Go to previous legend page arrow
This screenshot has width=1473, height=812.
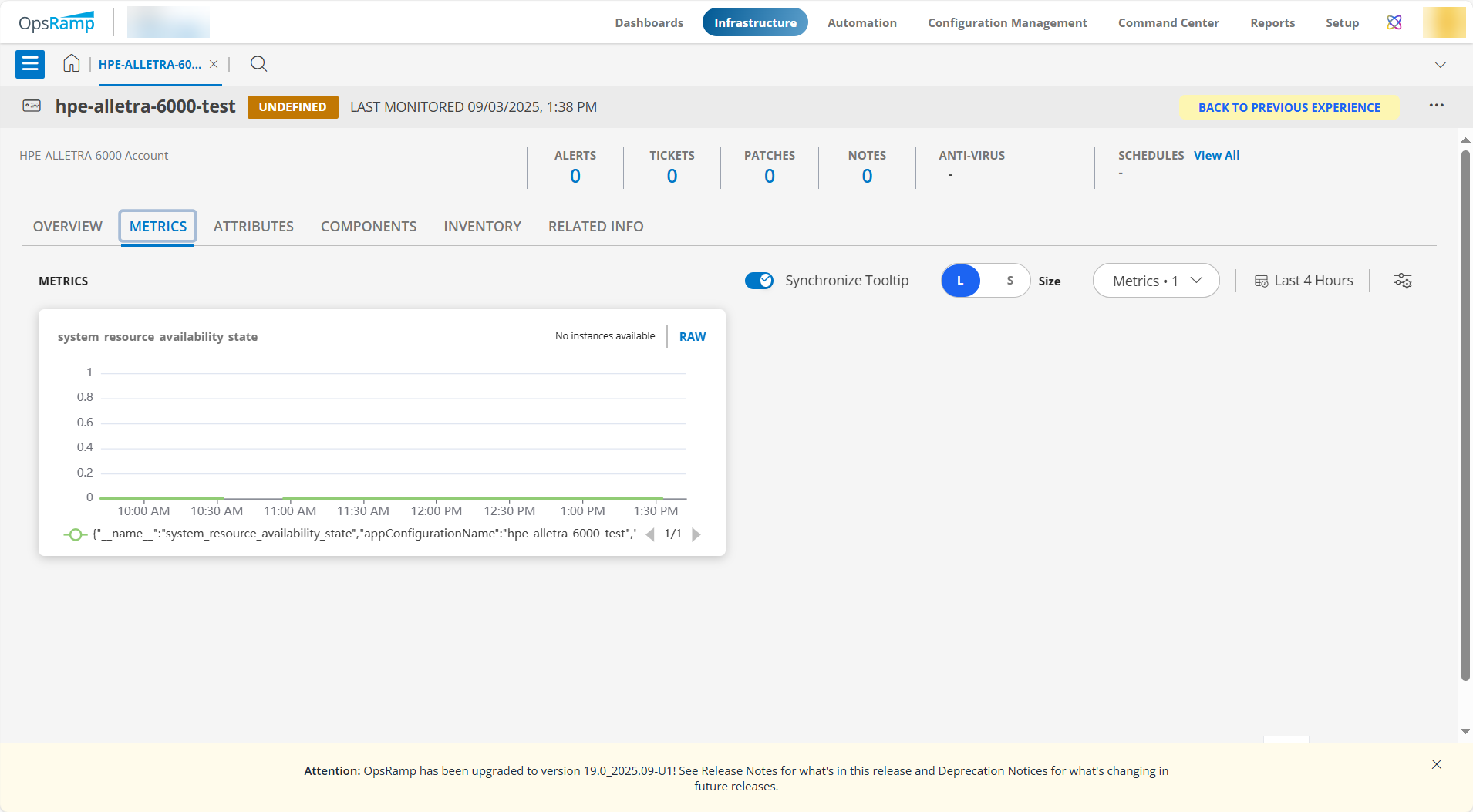(x=650, y=534)
